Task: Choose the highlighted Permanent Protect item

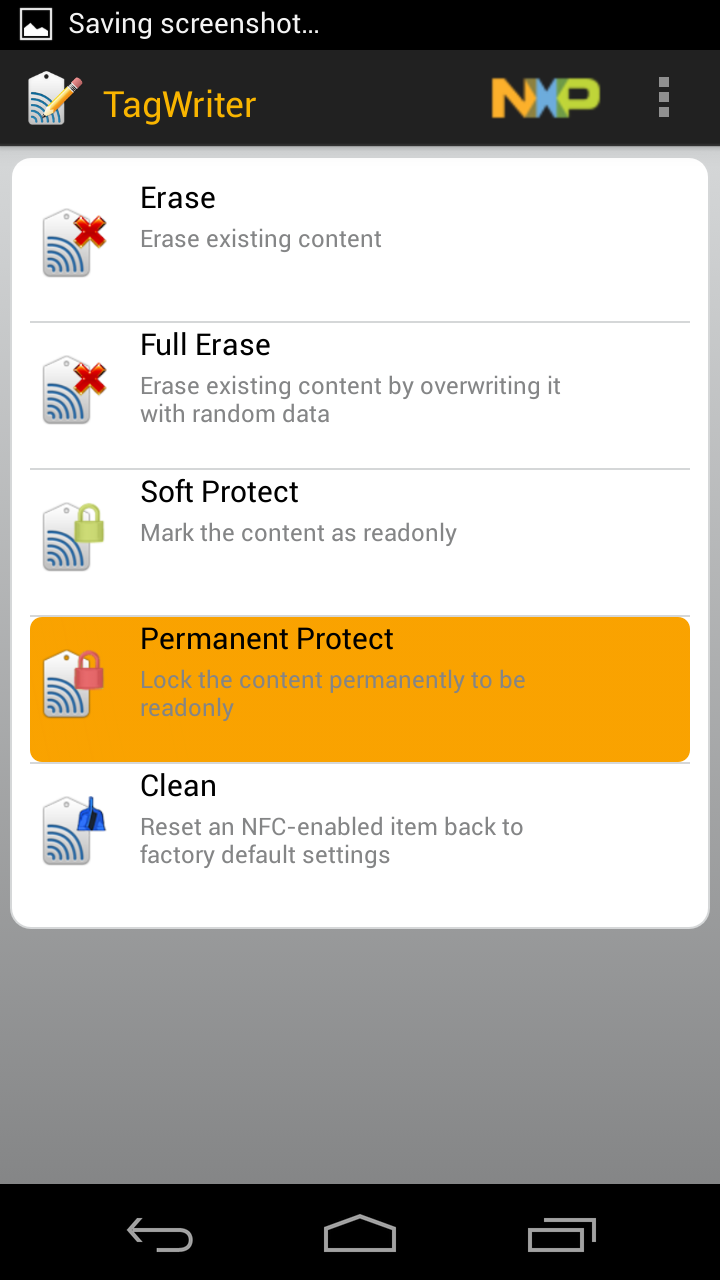Action: pos(360,689)
